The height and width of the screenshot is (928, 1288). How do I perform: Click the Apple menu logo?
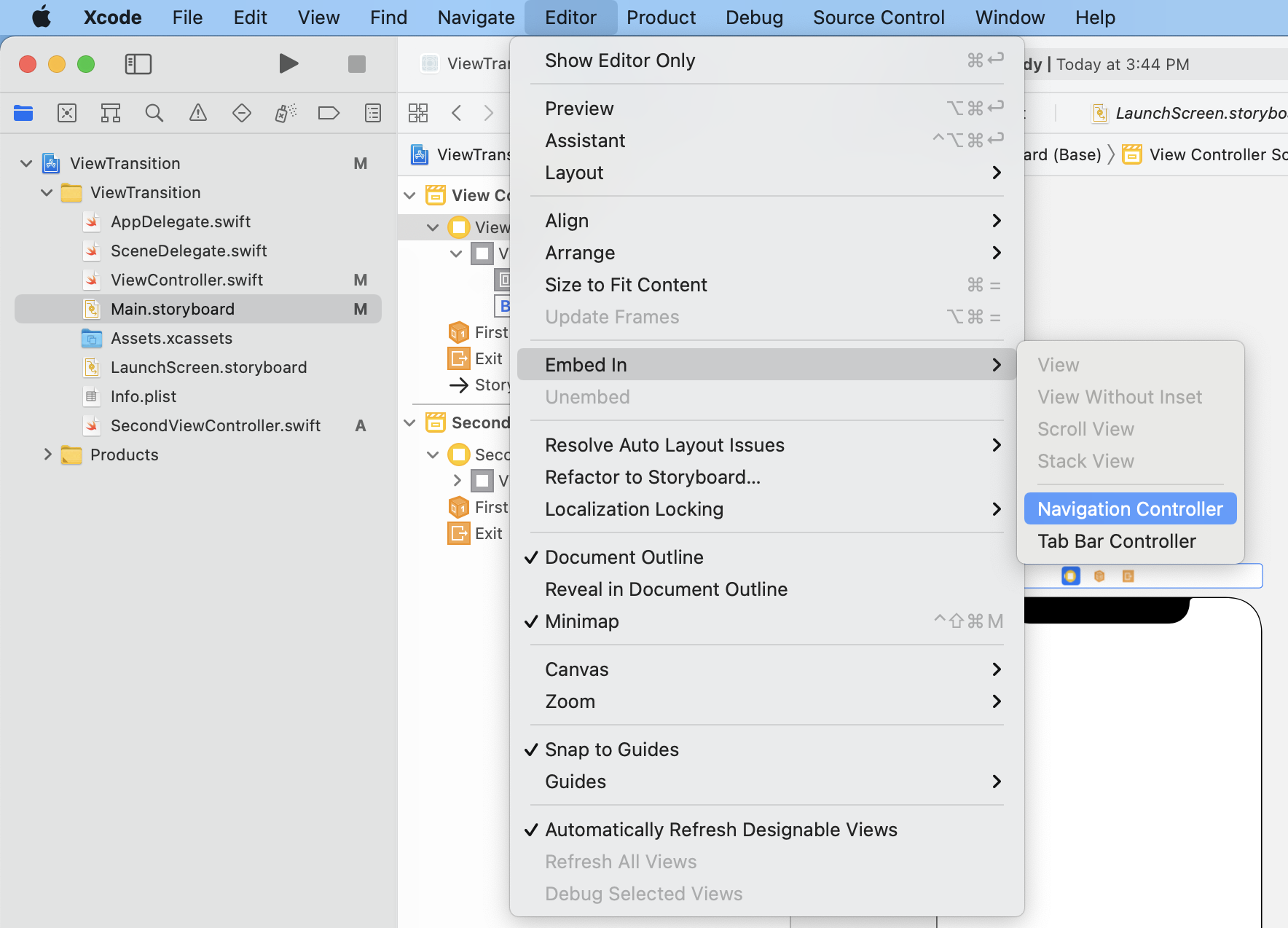(42, 17)
